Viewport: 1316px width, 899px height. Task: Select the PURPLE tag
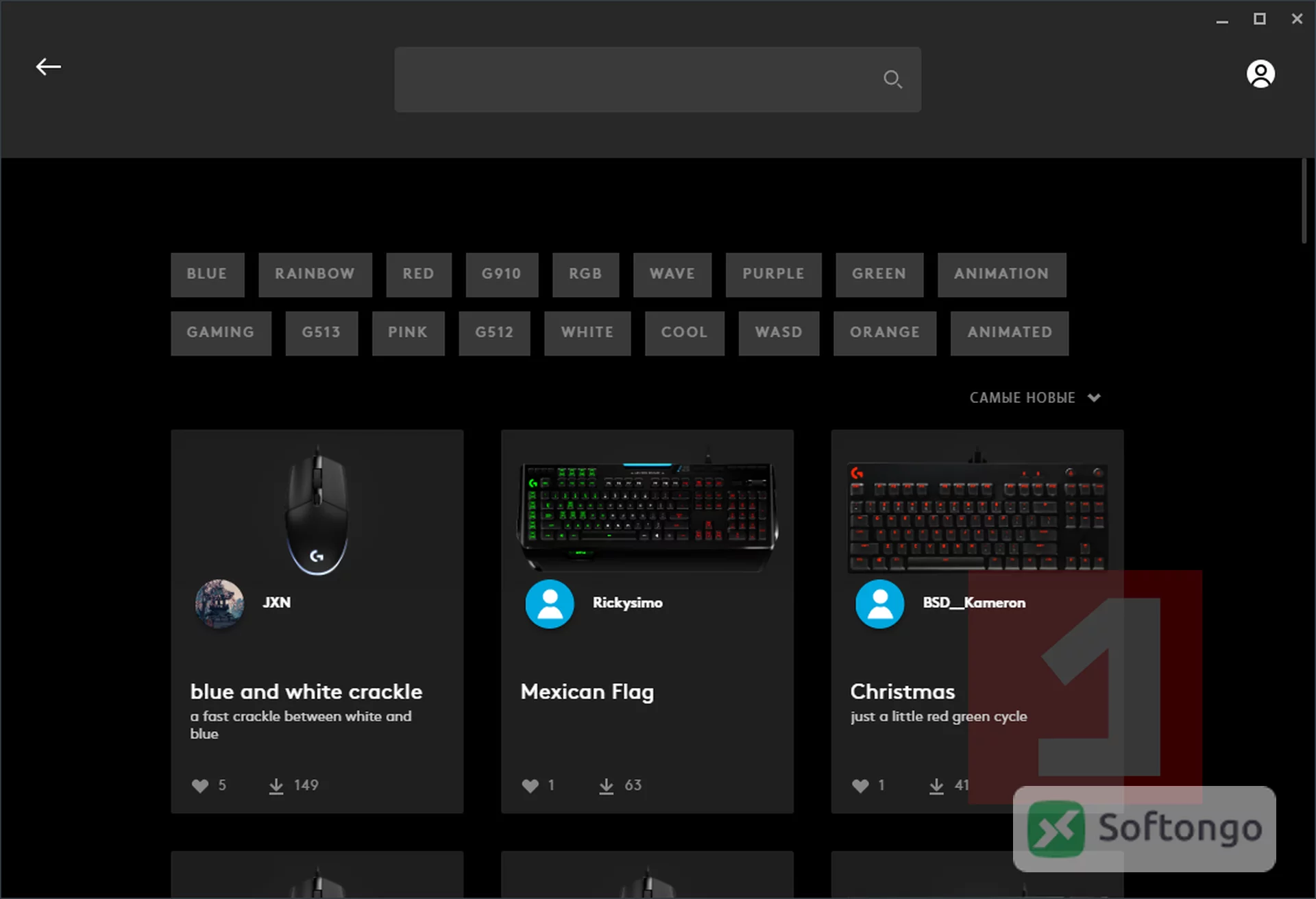(773, 275)
